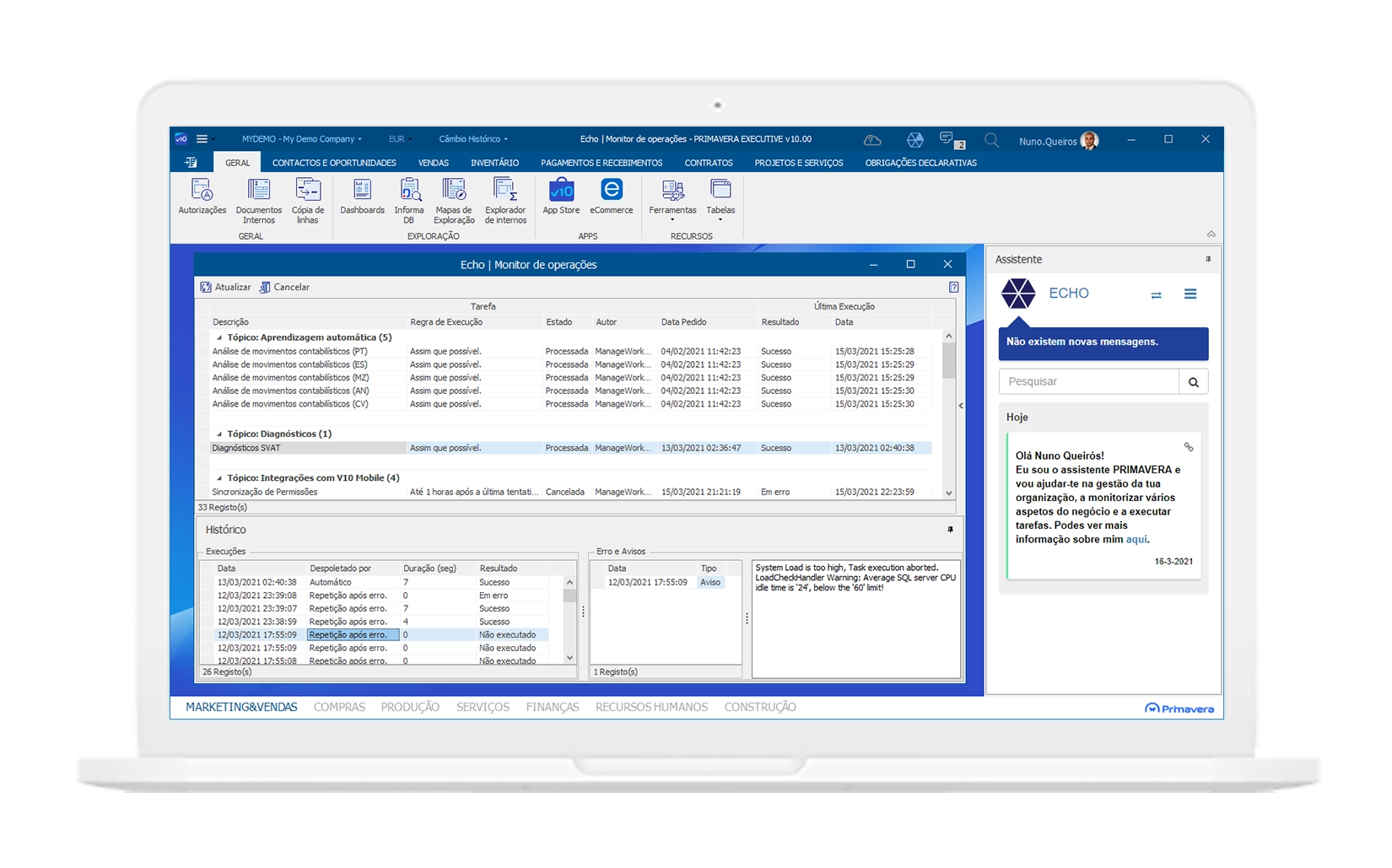Open PROJETOS E SERVIÇOS tab
Viewport: 1392px width, 868px height.
(799, 163)
